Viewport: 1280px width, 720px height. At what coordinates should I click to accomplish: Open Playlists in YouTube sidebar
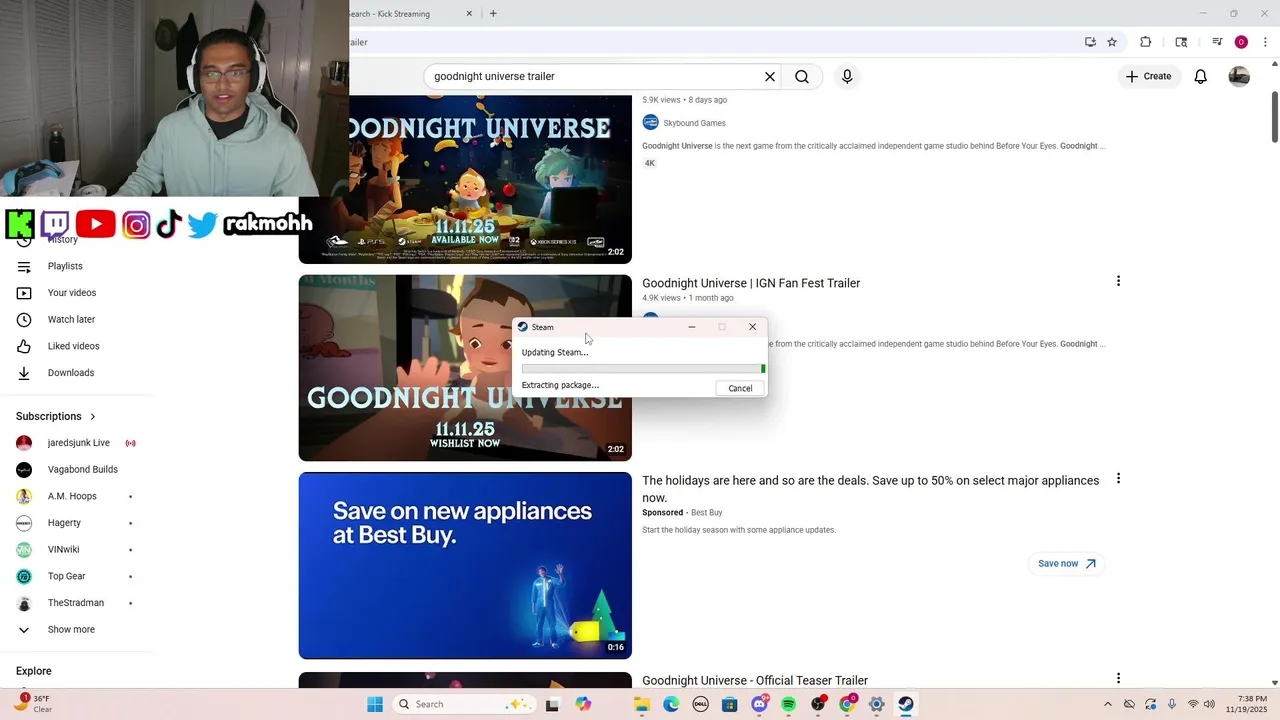pyautogui.click(x=65, y=266)
